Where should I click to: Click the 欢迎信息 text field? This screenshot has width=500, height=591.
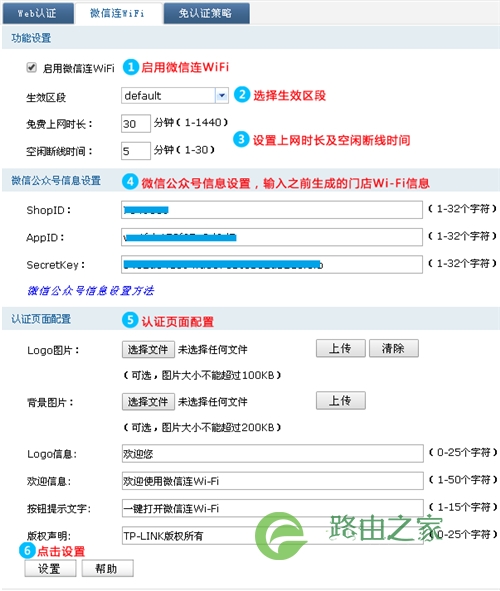272,481
